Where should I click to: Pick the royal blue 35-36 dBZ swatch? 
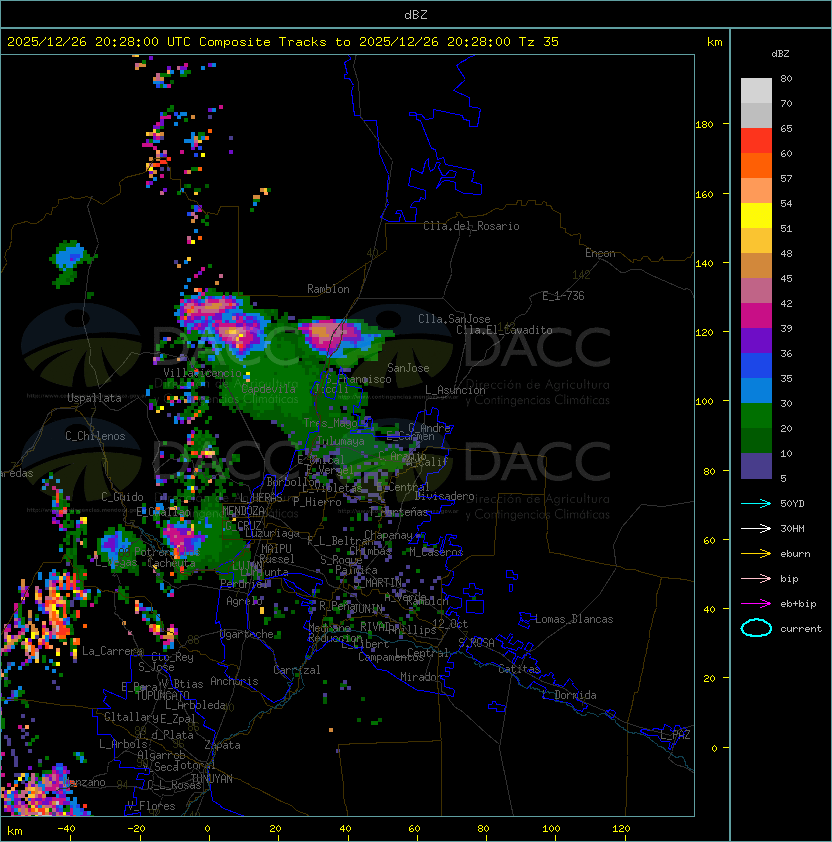click(x=756, y=366)
